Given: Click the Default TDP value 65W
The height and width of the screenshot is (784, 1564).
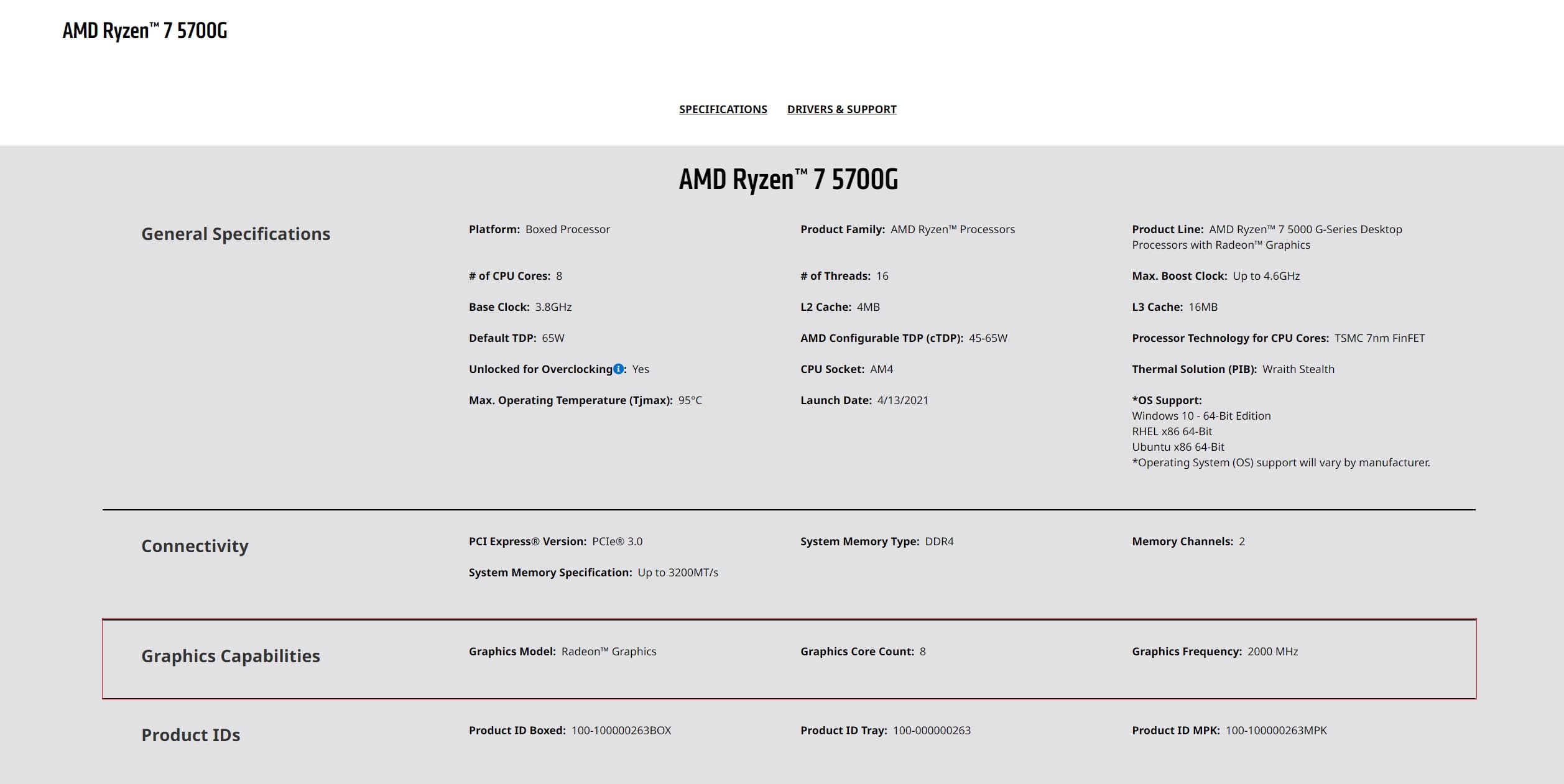Looking at the screenshot, I should point(553,338).
